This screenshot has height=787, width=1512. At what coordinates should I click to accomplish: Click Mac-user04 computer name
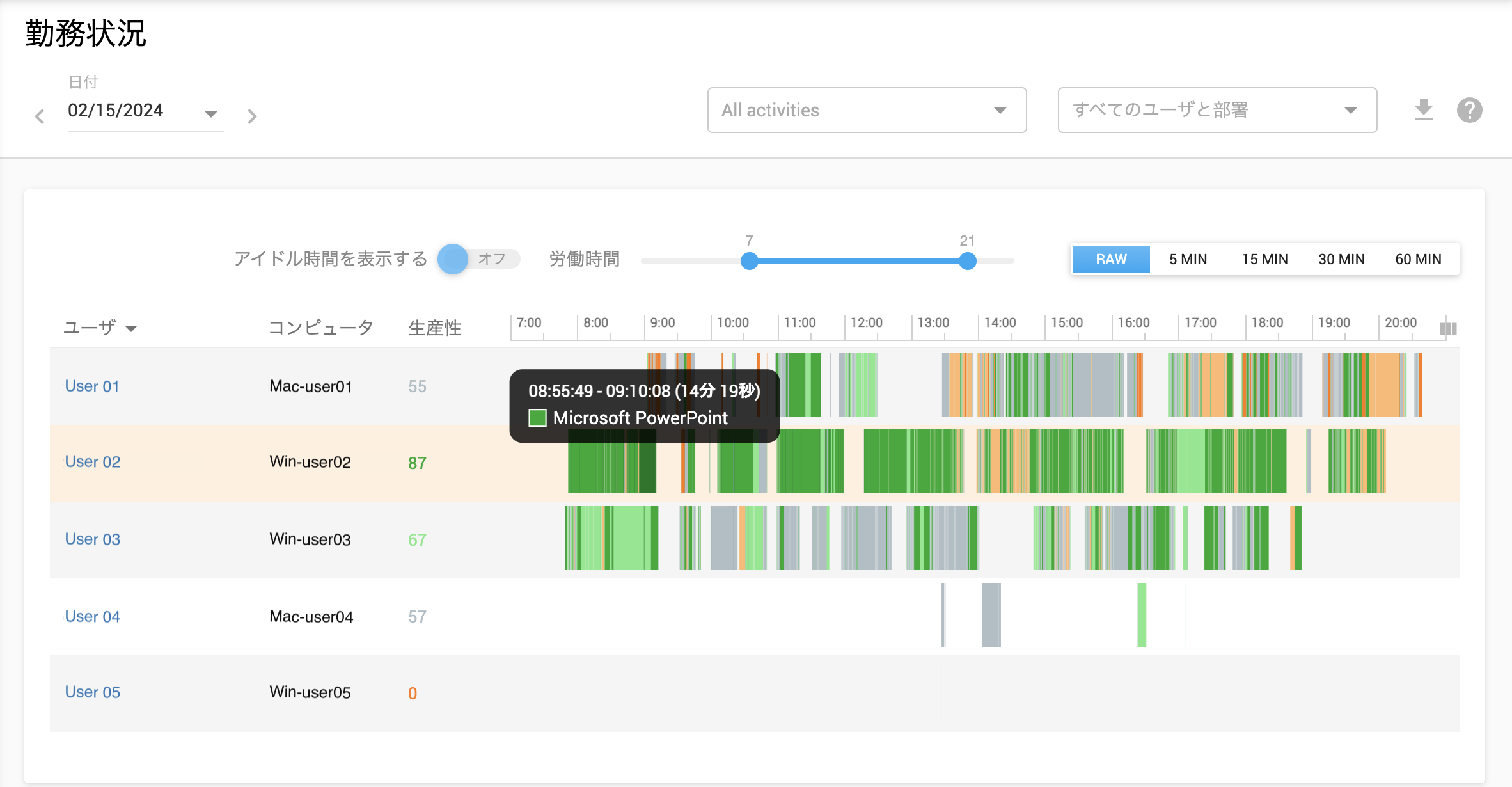click(x=311, y=616)
